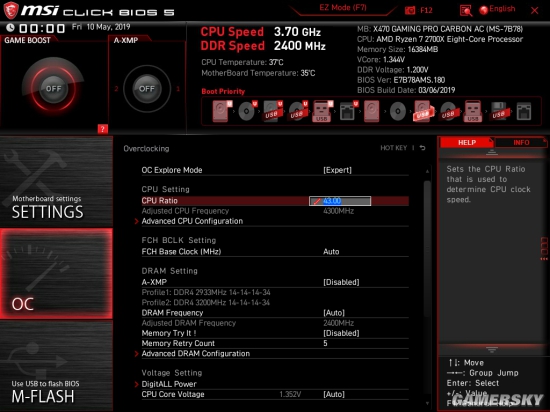Image resolution: width=550 pixels, height=412 pixels.
Task: Click the F12 screenshot camera icon
Action: tap(410, 11)
